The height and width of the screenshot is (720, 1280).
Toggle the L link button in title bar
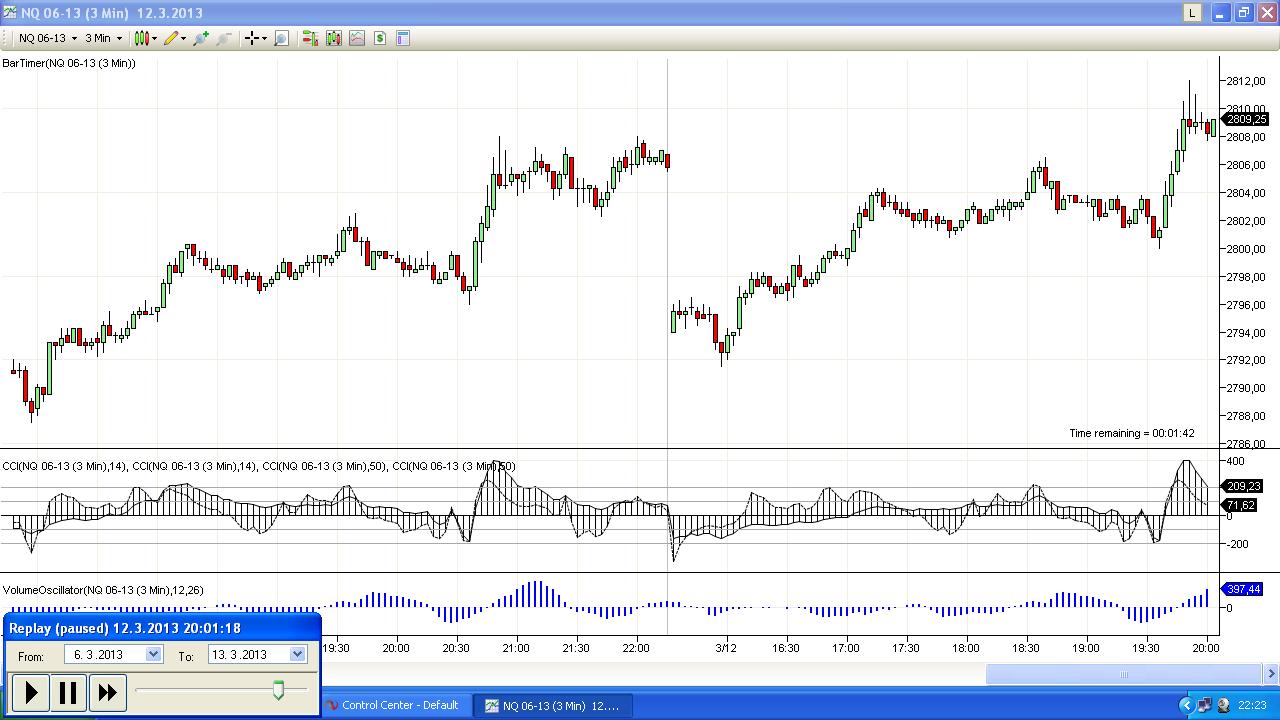click(1192, 13)
